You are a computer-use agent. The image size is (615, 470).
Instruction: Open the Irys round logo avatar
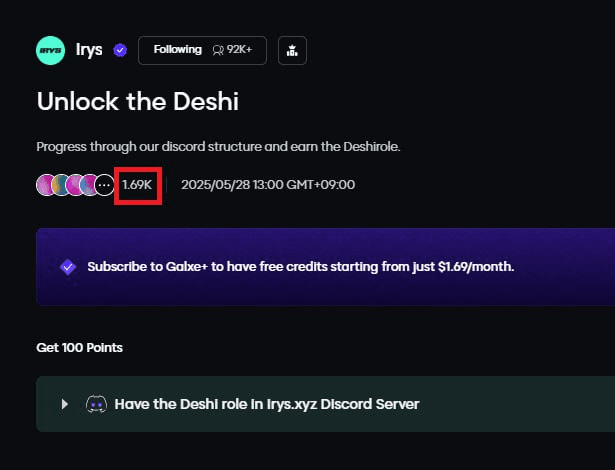[50, 50]
